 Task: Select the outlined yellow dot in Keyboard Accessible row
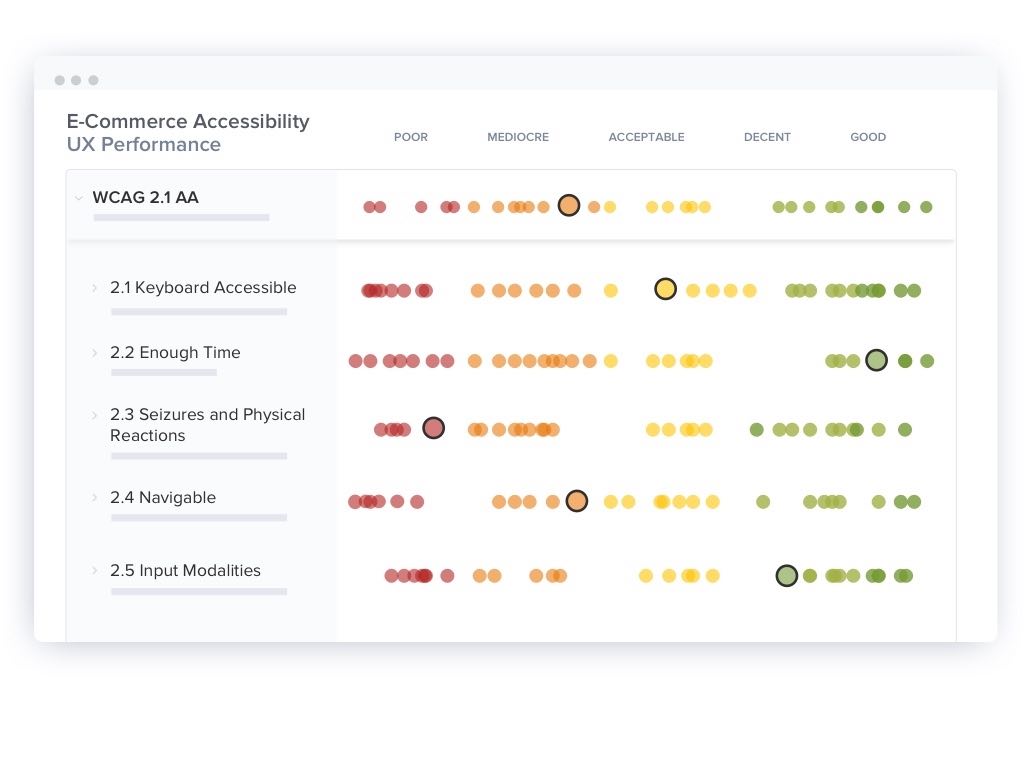click(x=665, y=290)
